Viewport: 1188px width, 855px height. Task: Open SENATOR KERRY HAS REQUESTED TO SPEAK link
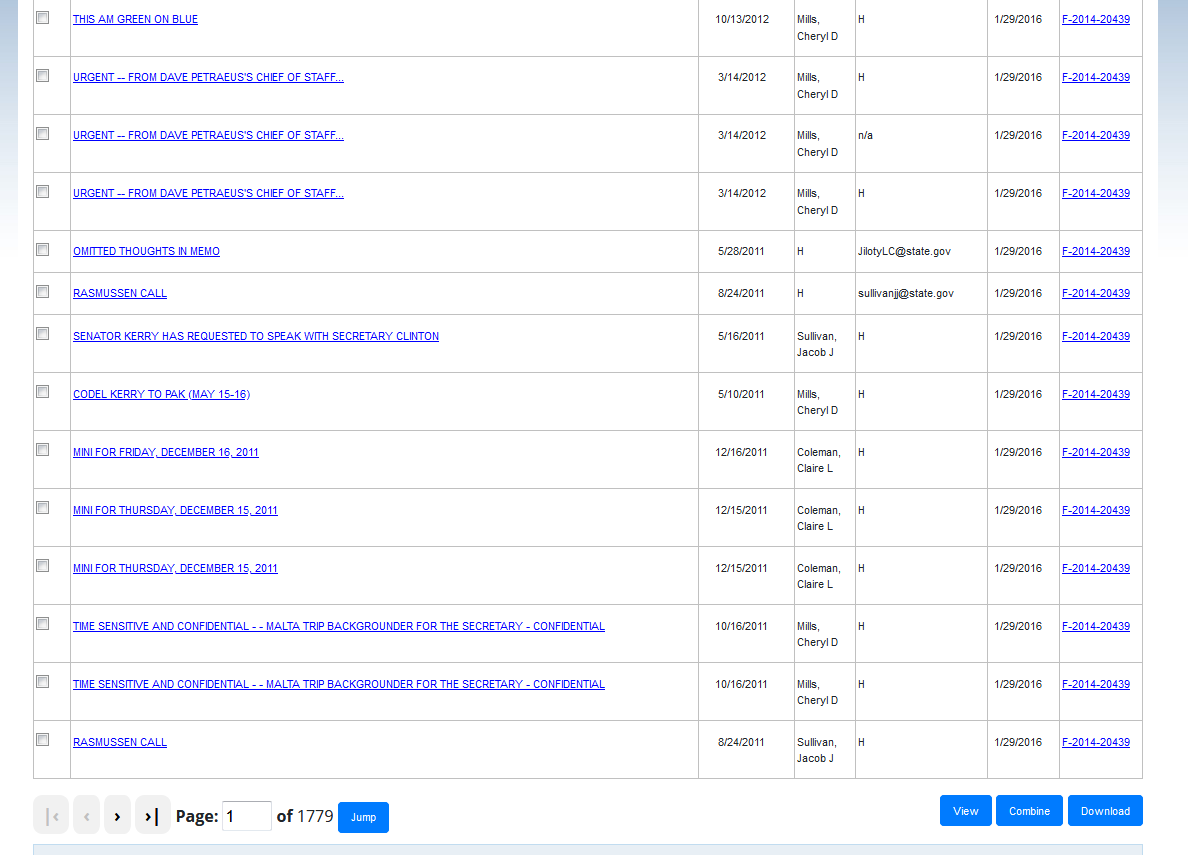(255, 336)
